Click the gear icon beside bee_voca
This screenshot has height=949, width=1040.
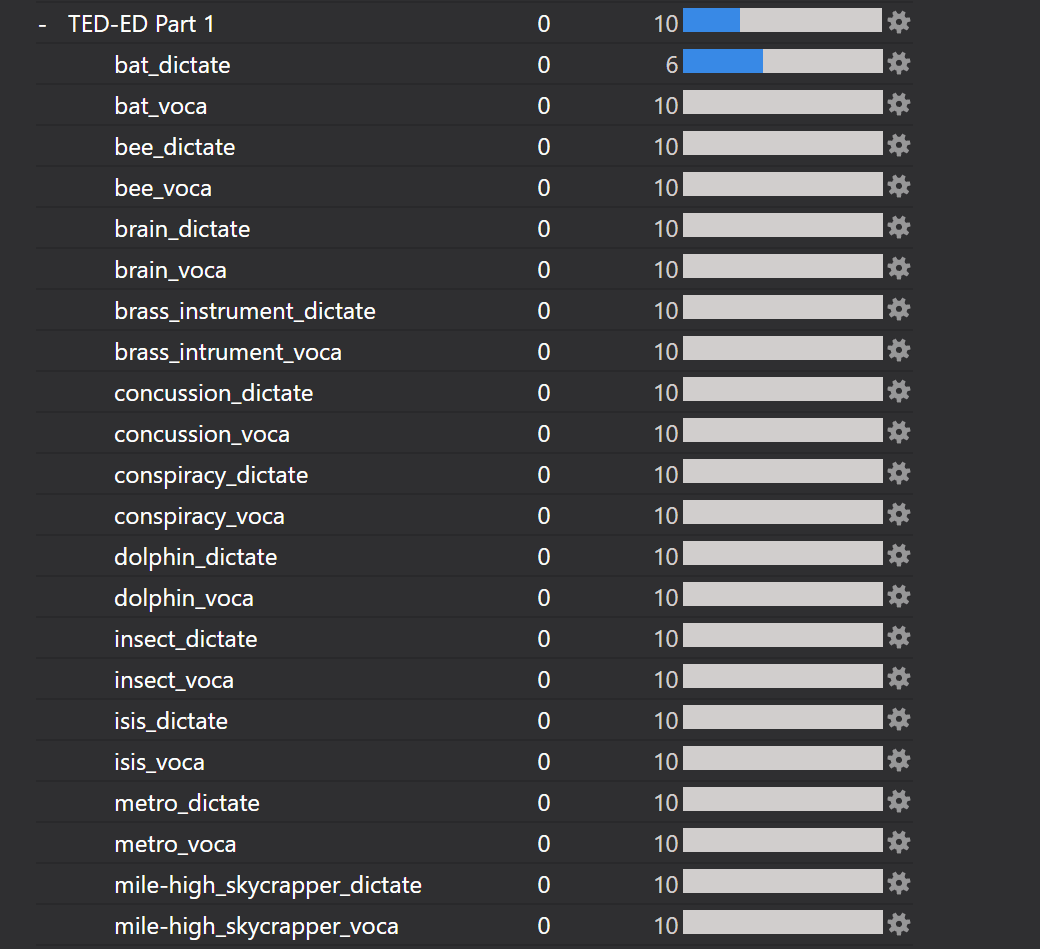898,187
